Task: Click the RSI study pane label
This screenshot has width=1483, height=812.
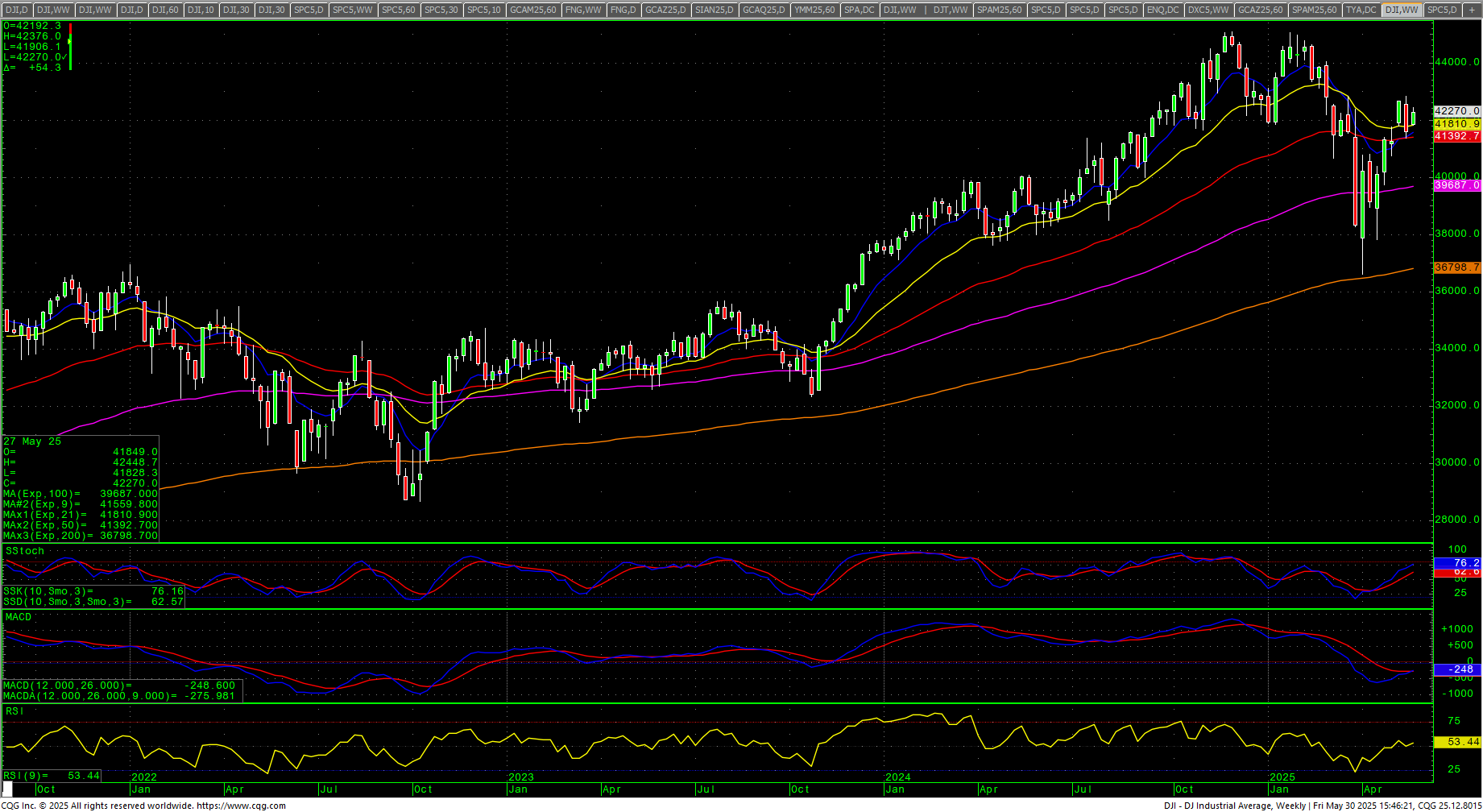Action: (x=14, y=711)
